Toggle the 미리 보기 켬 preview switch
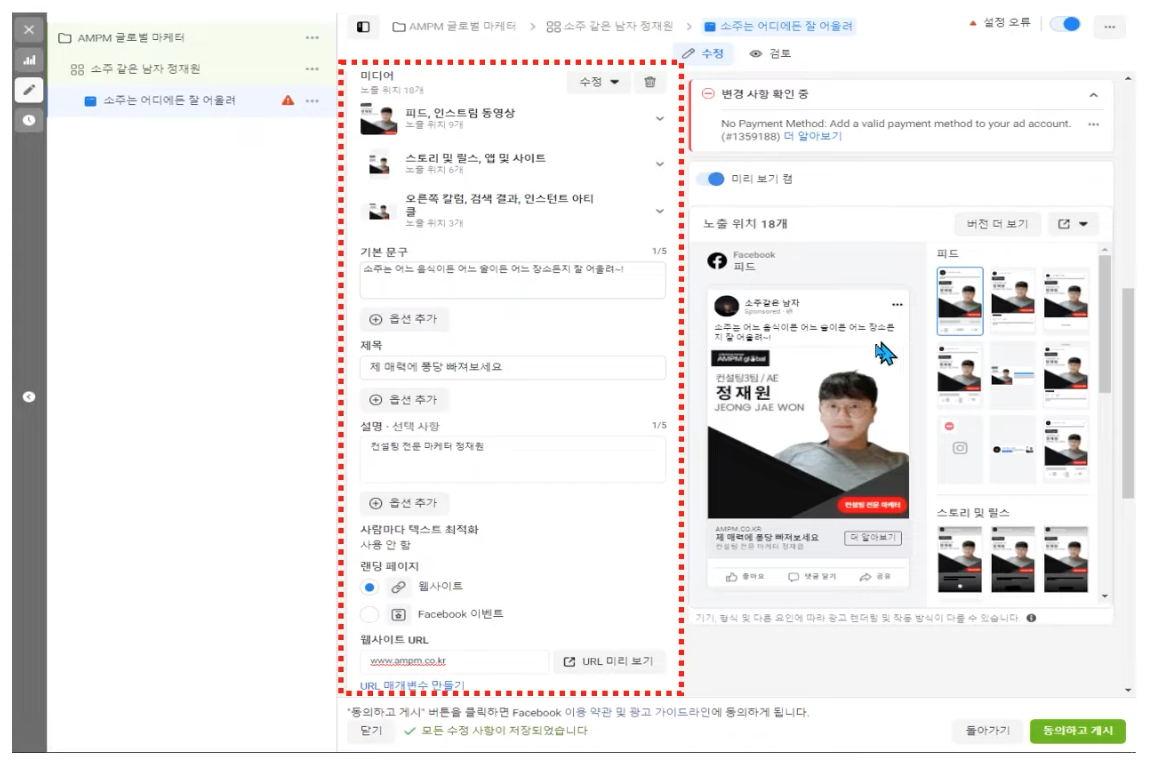Viewport: 1152px width, 760px height. pos(712,179)
